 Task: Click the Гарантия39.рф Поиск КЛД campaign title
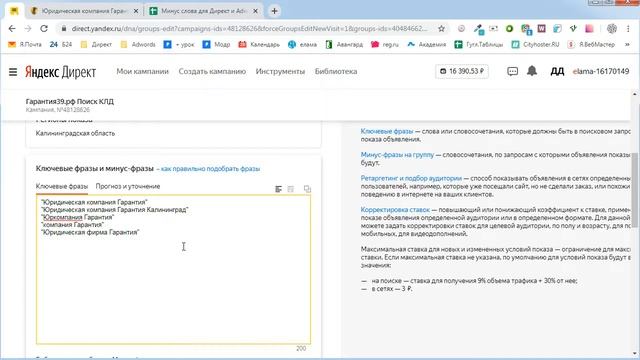coord(70,101)
